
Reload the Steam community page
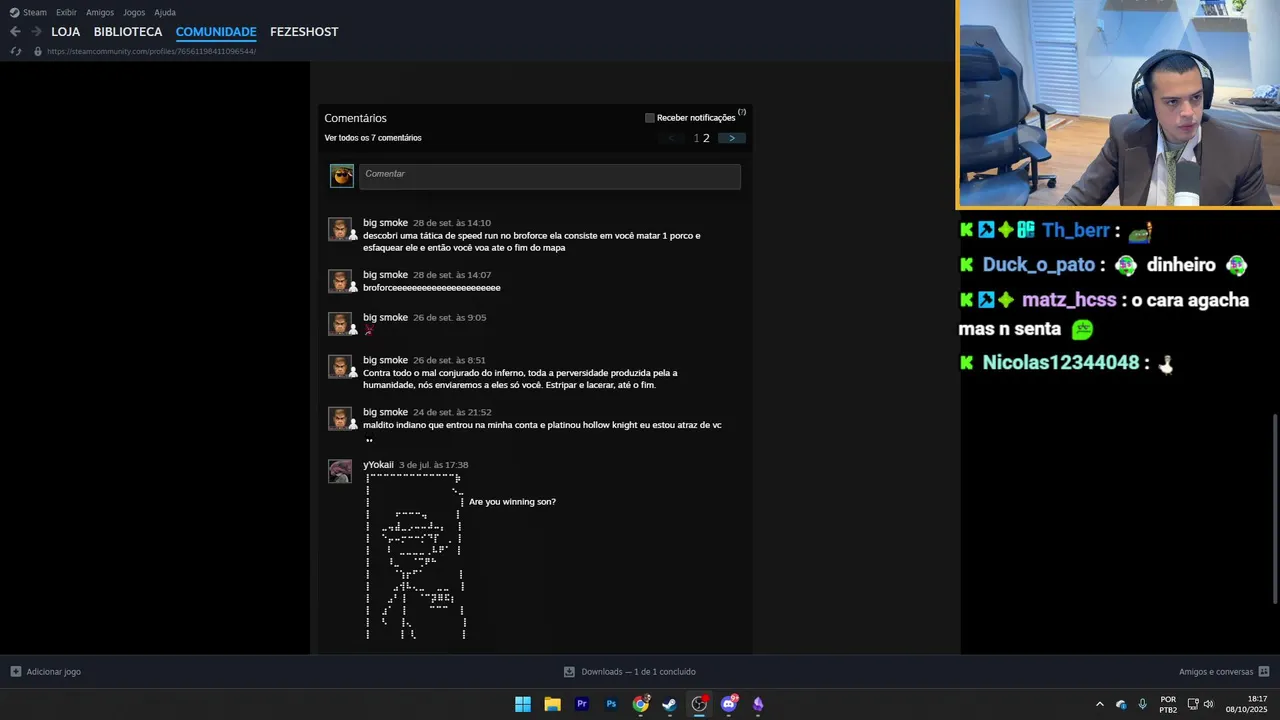[16, 51]
